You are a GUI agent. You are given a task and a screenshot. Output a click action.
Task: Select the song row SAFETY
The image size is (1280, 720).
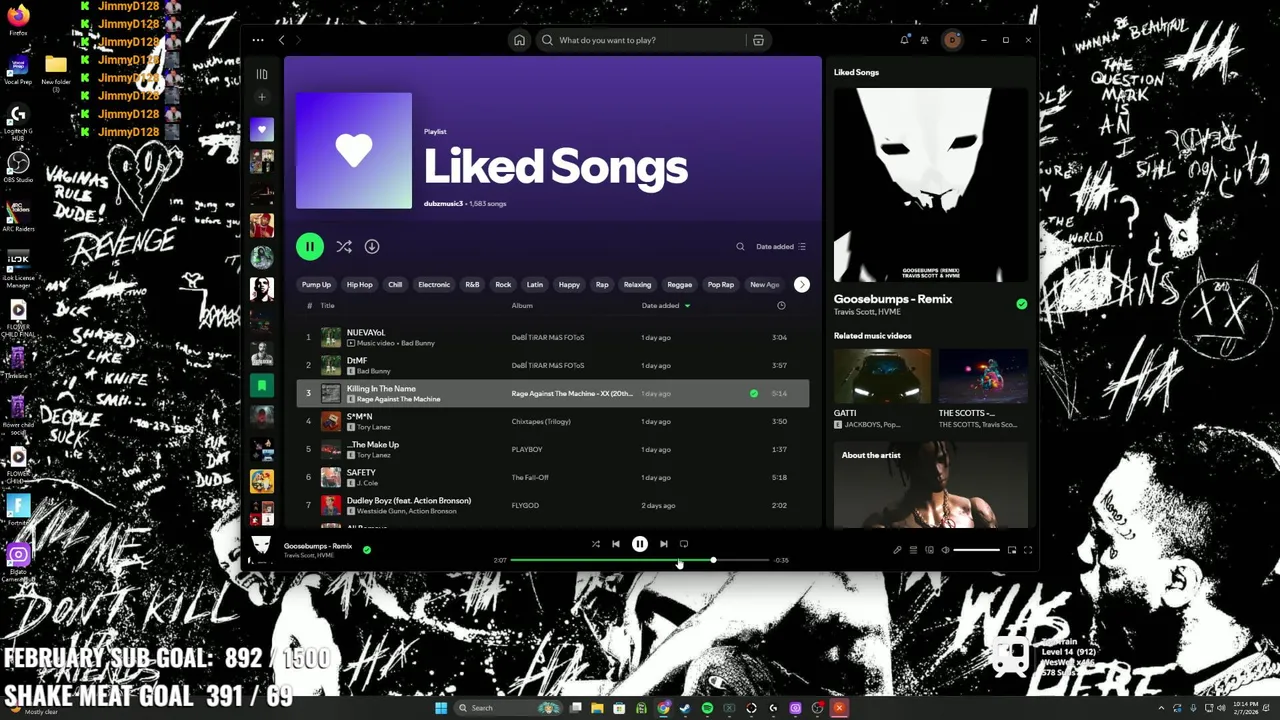[552, 477]
